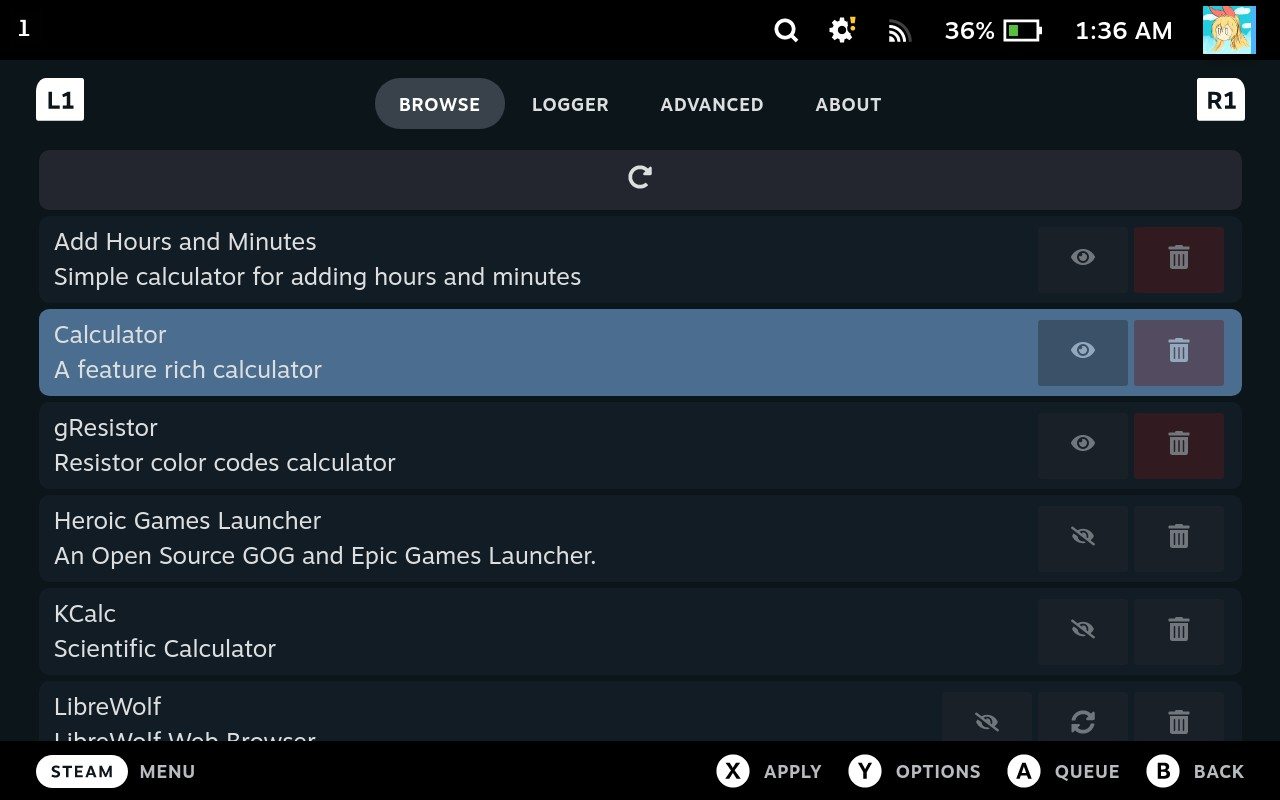Screen dimensions: 1280x800
Task: Click the L1 previous tab button
Action: [60, 100]
